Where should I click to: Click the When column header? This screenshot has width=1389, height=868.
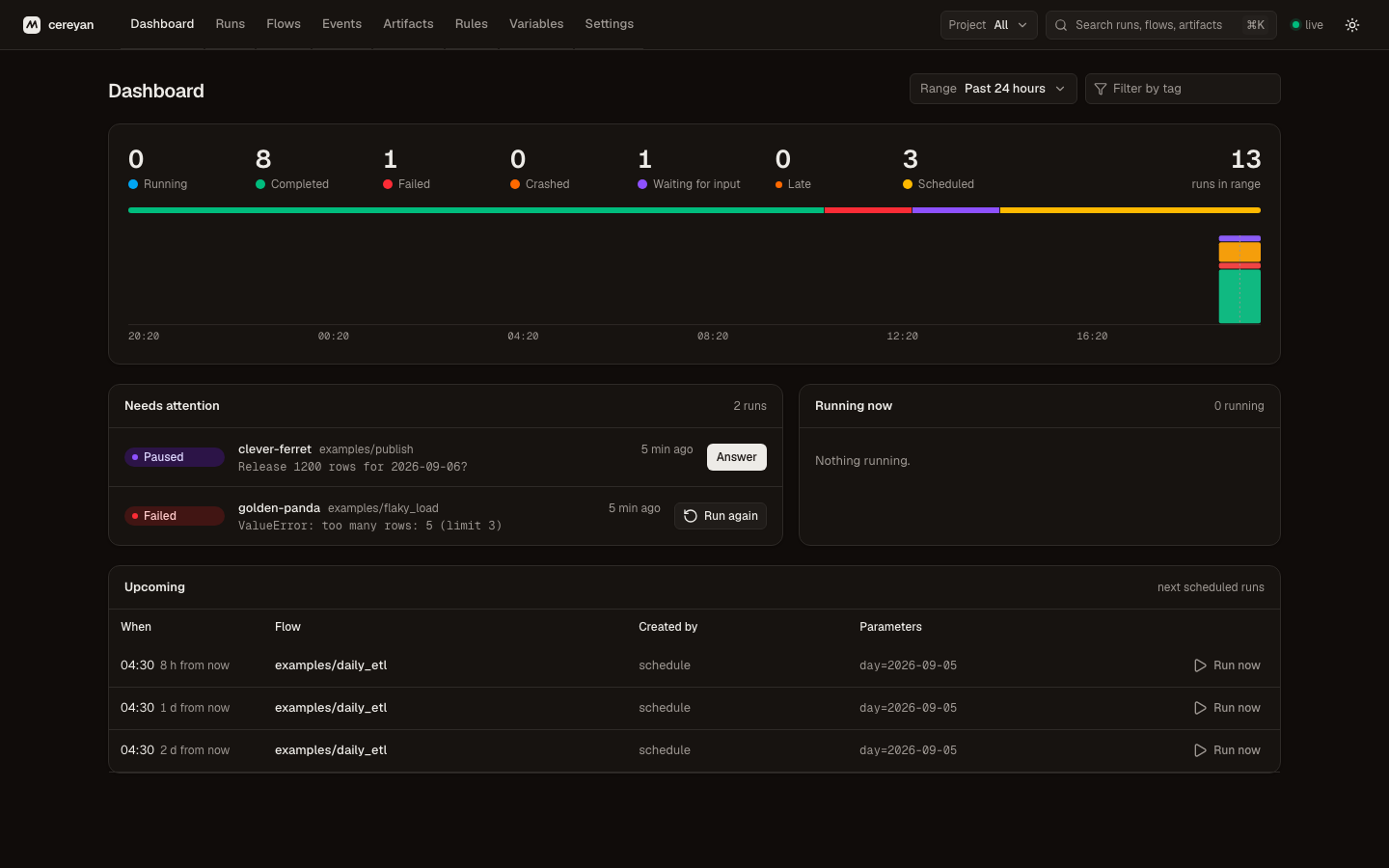(x=136, y=627)
